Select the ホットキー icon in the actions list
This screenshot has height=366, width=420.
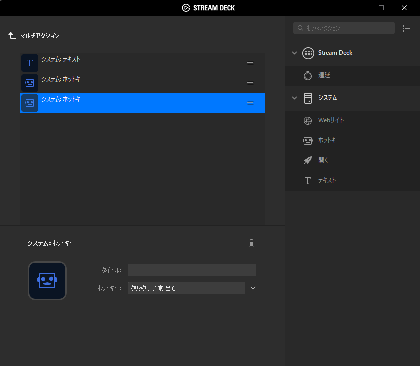pos(308,141)
